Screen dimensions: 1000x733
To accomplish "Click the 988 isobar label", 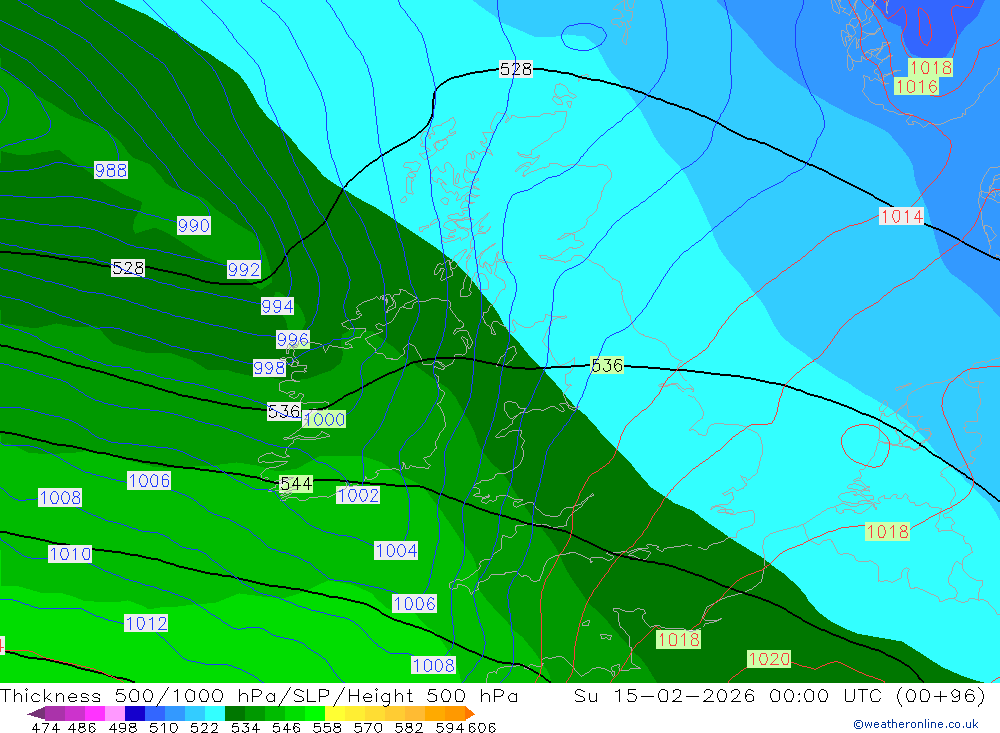I will [x=111, y=170].
